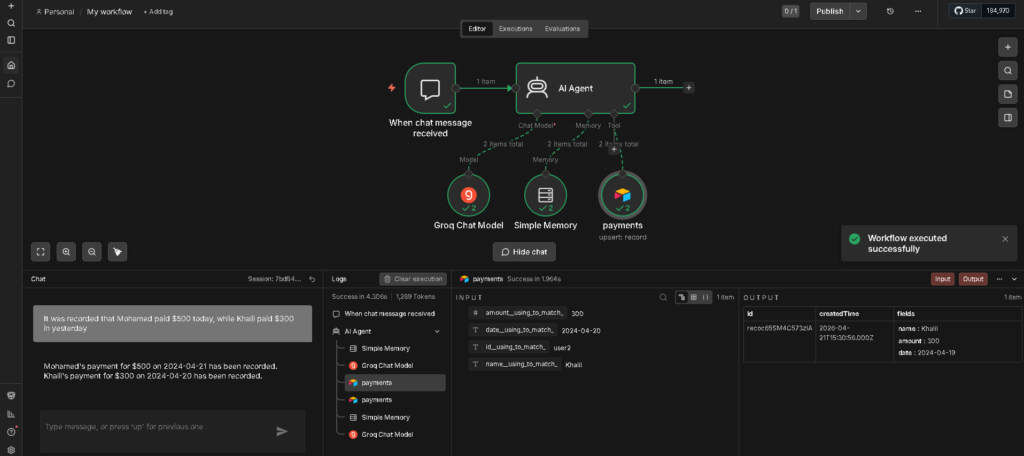Open workflow history clock icon
The image size is (1024, 456).
click(x=890, y=11)
